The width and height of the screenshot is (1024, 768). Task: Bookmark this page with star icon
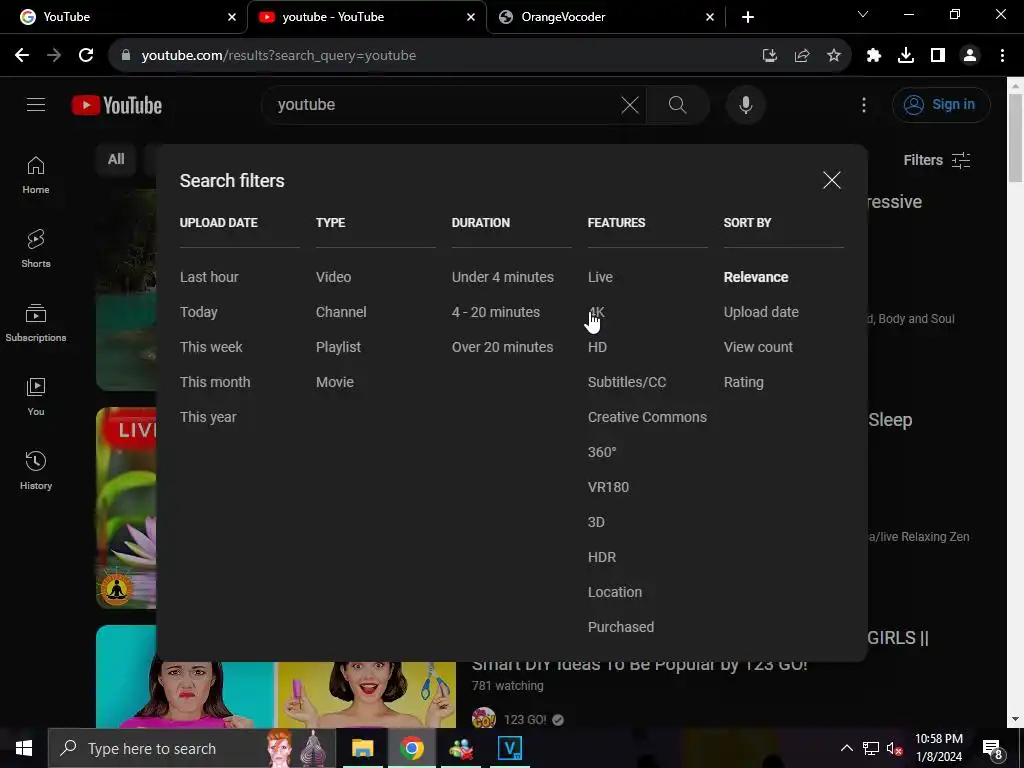click(833, 56)
